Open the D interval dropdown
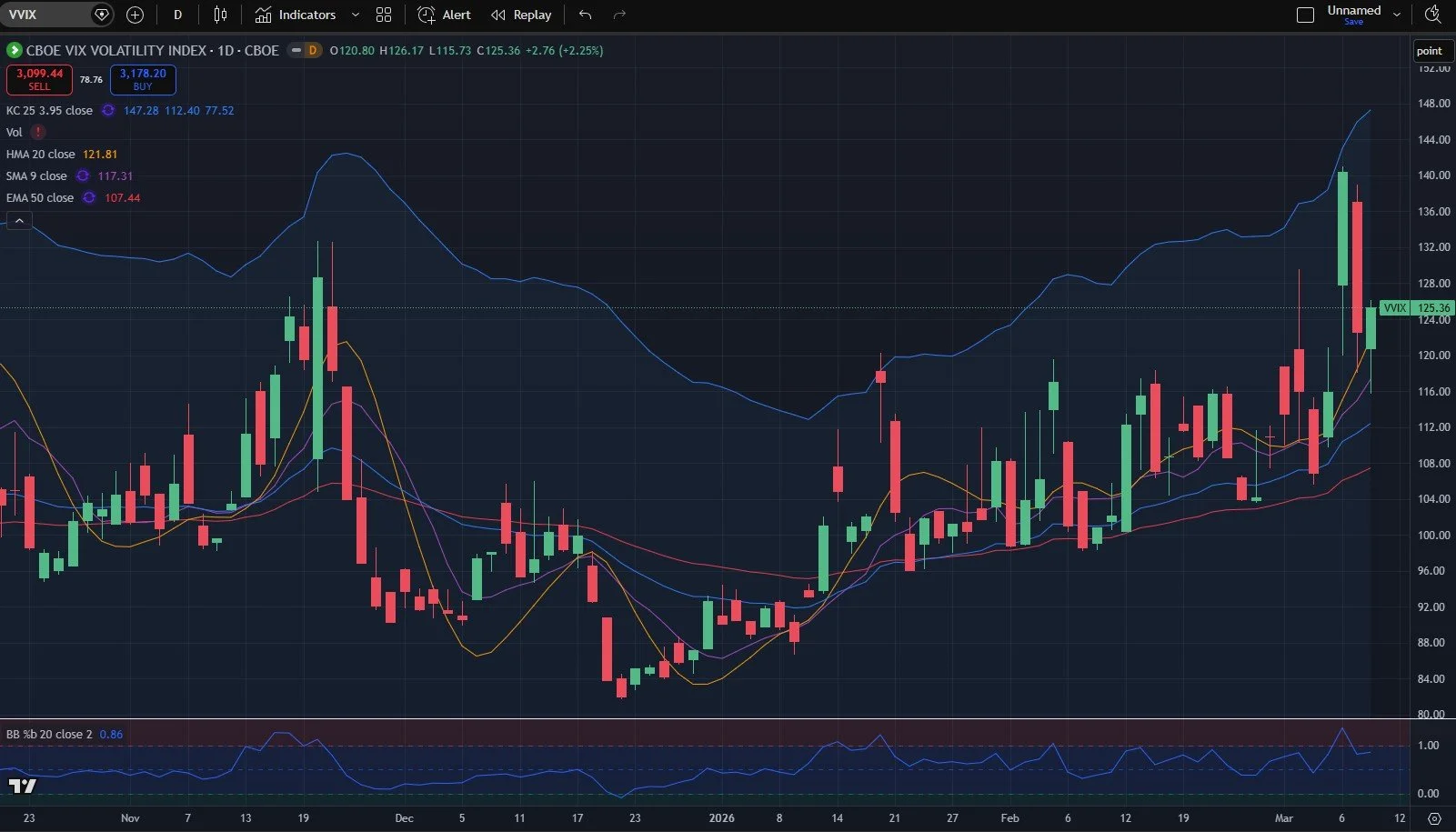The height and width of the screenshot is (832, 1456). tap(178, 15)
